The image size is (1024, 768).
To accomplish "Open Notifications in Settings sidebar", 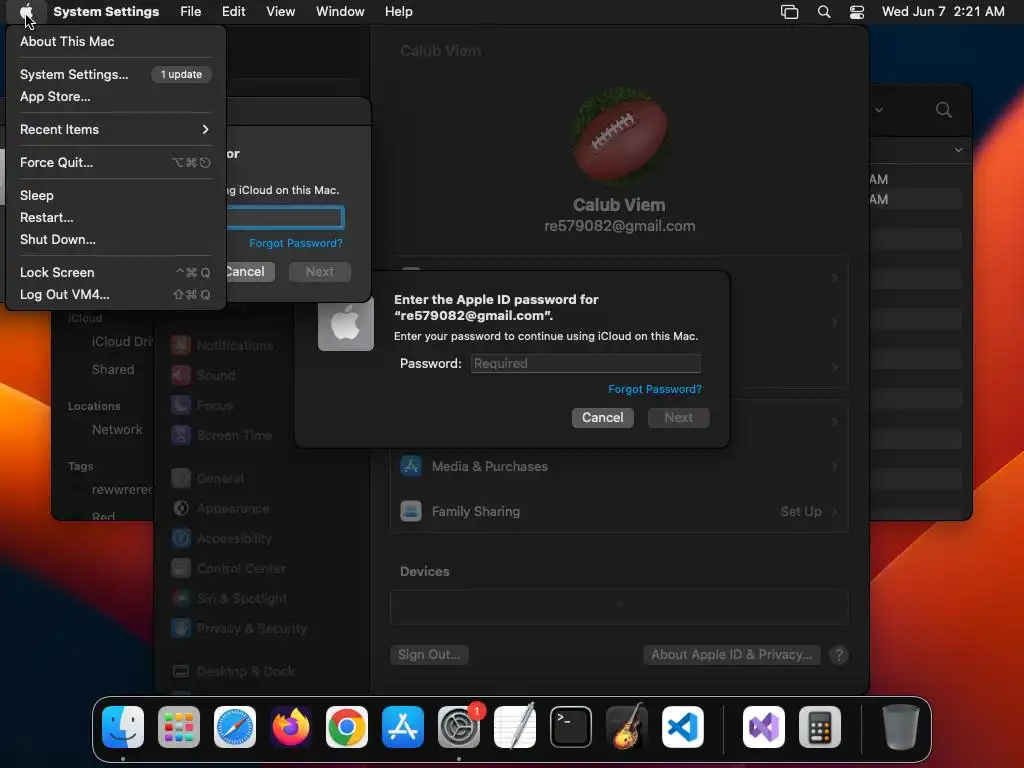I will tap(222, 345).
